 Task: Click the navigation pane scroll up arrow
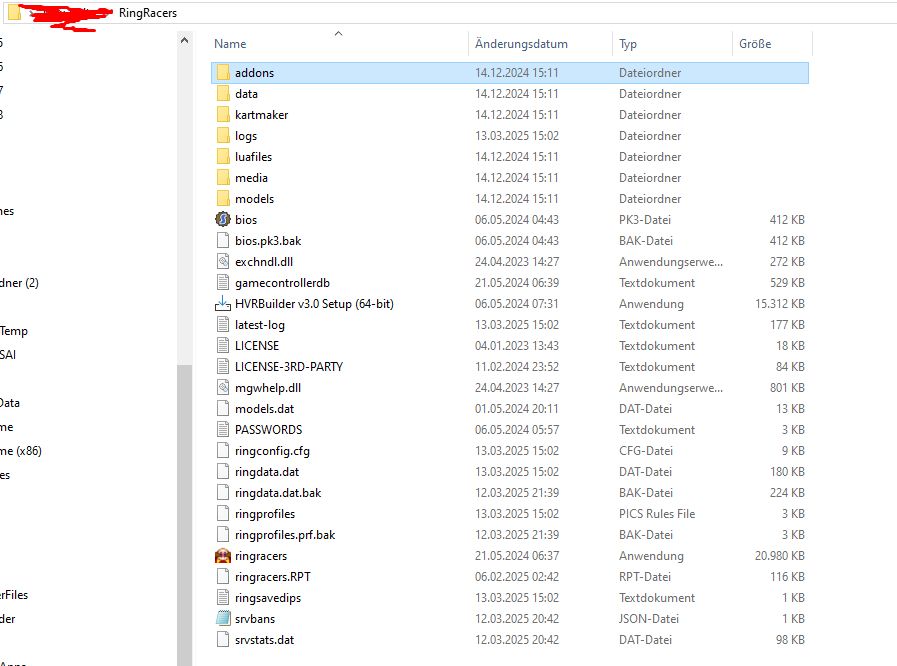pyautogui.click(x=184, y=41)
